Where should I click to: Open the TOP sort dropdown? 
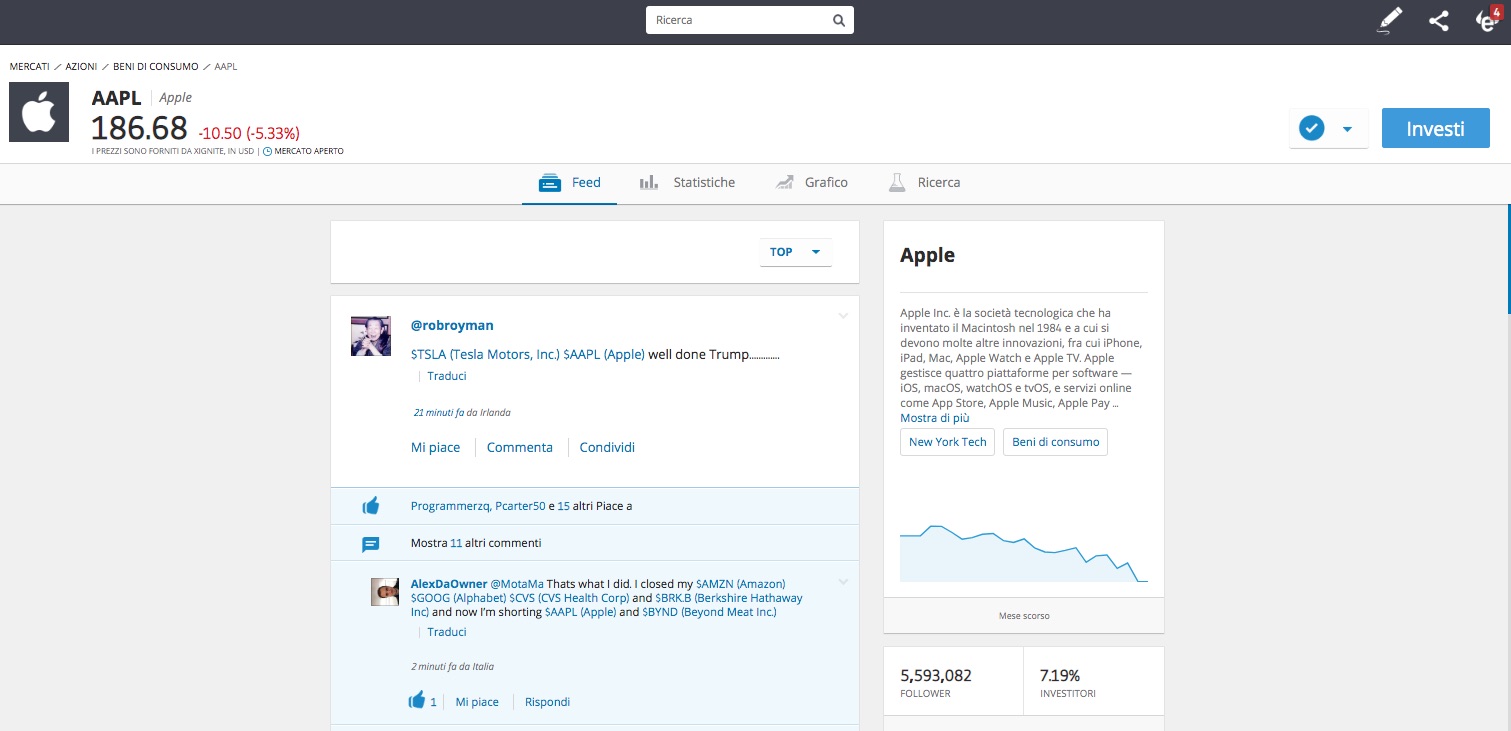pyautogui.click(x=795, y=252)
